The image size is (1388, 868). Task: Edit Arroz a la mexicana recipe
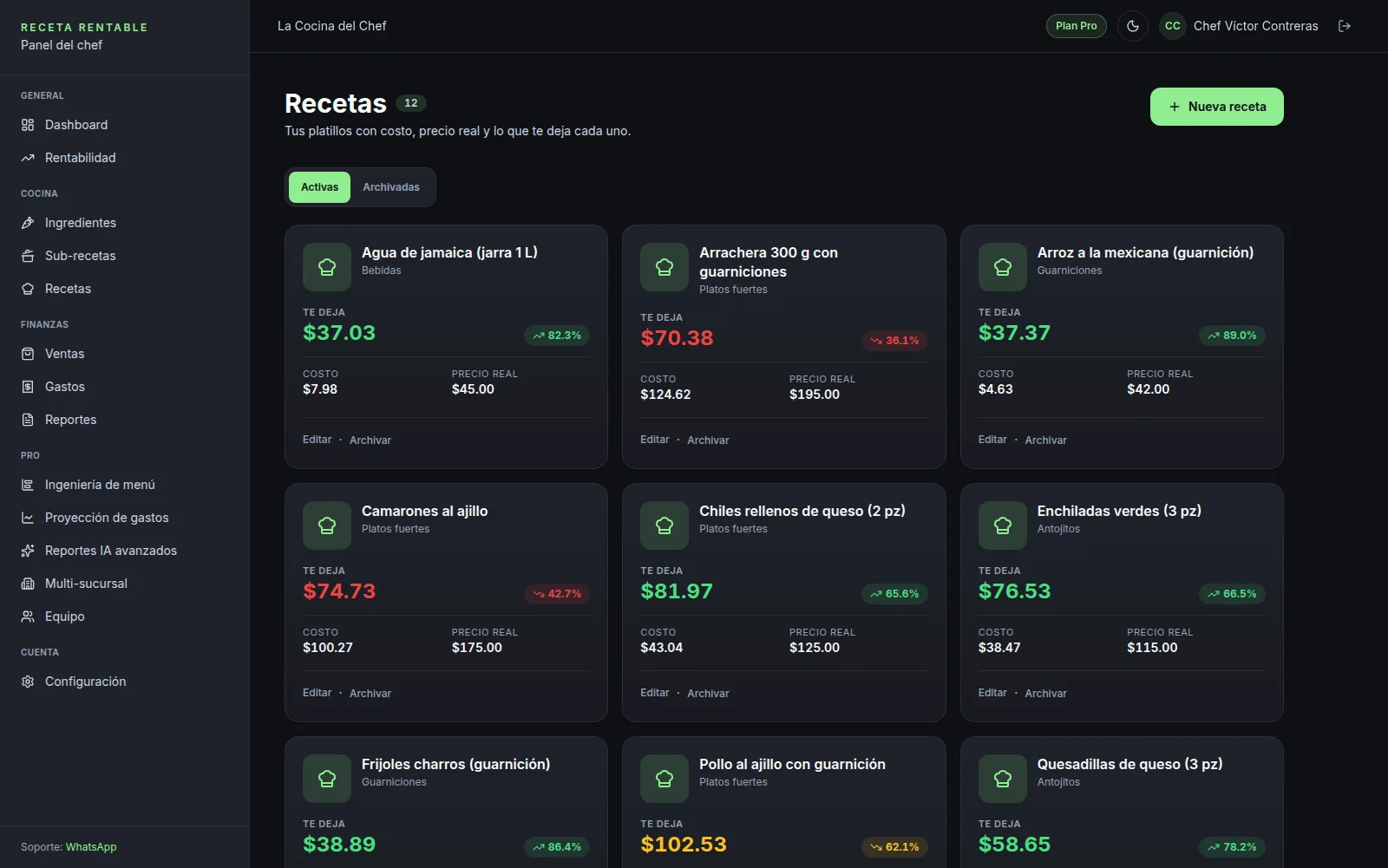point(992,440)
